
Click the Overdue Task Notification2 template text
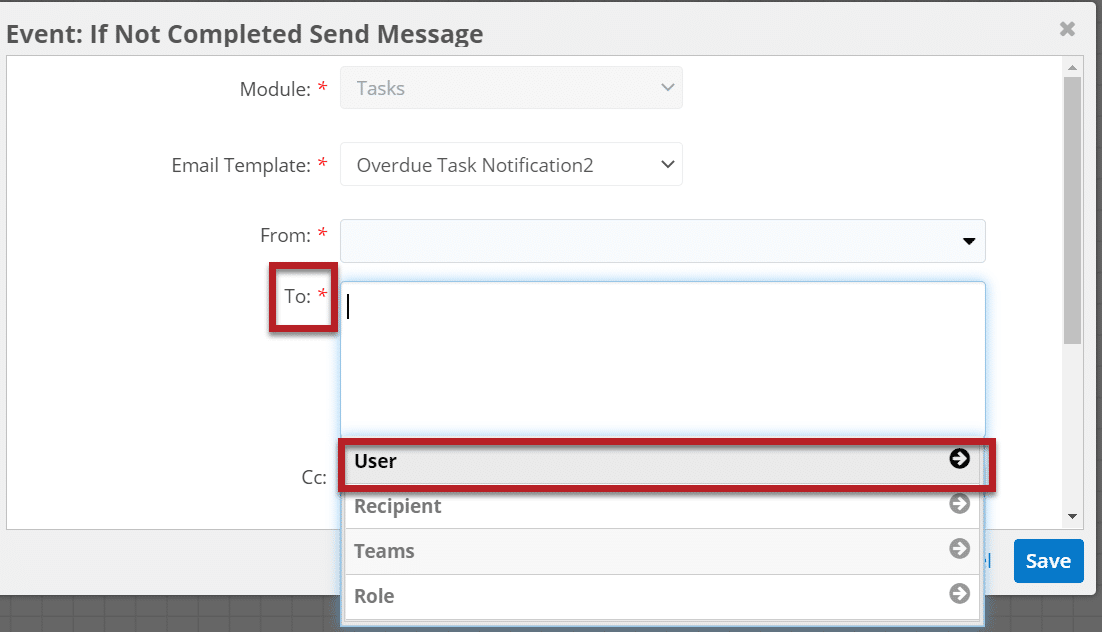click(474, 164)
